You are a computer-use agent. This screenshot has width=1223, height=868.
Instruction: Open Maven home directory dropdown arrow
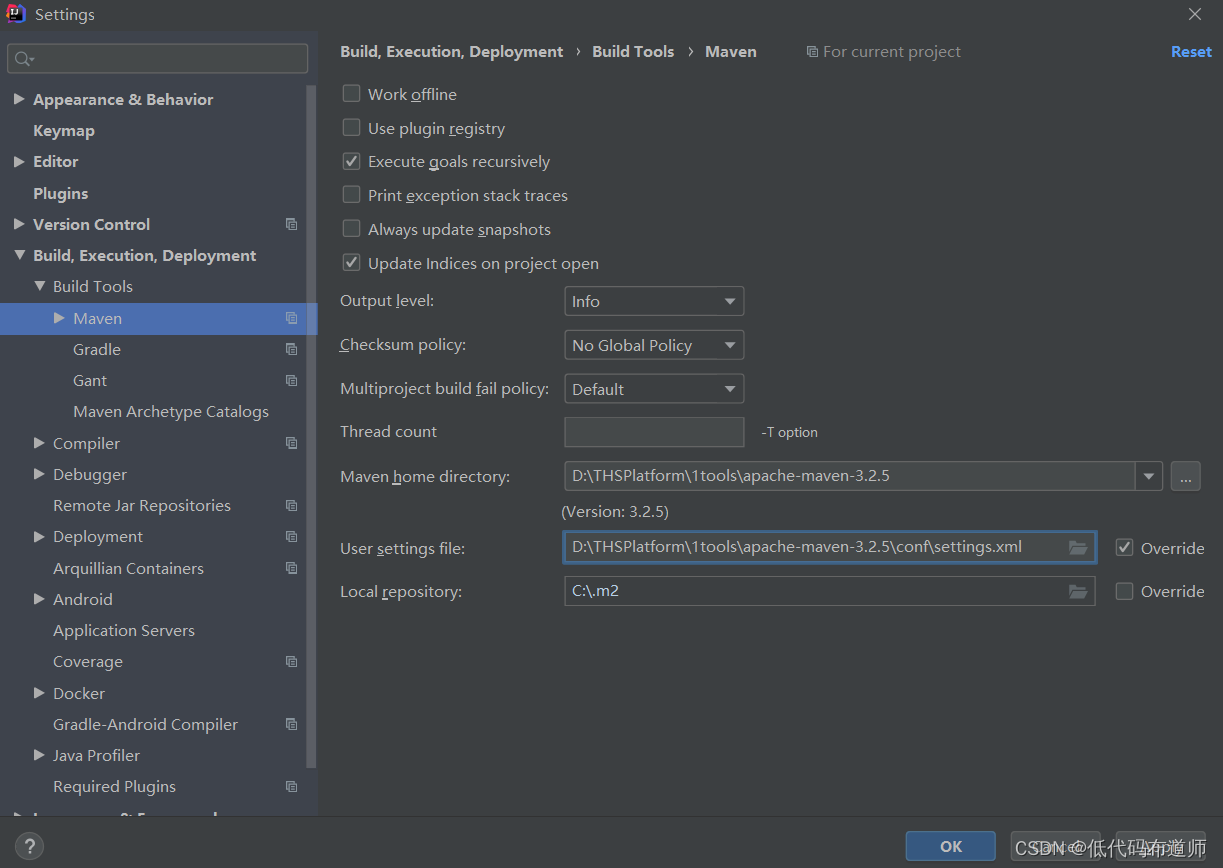(1149, 476)
